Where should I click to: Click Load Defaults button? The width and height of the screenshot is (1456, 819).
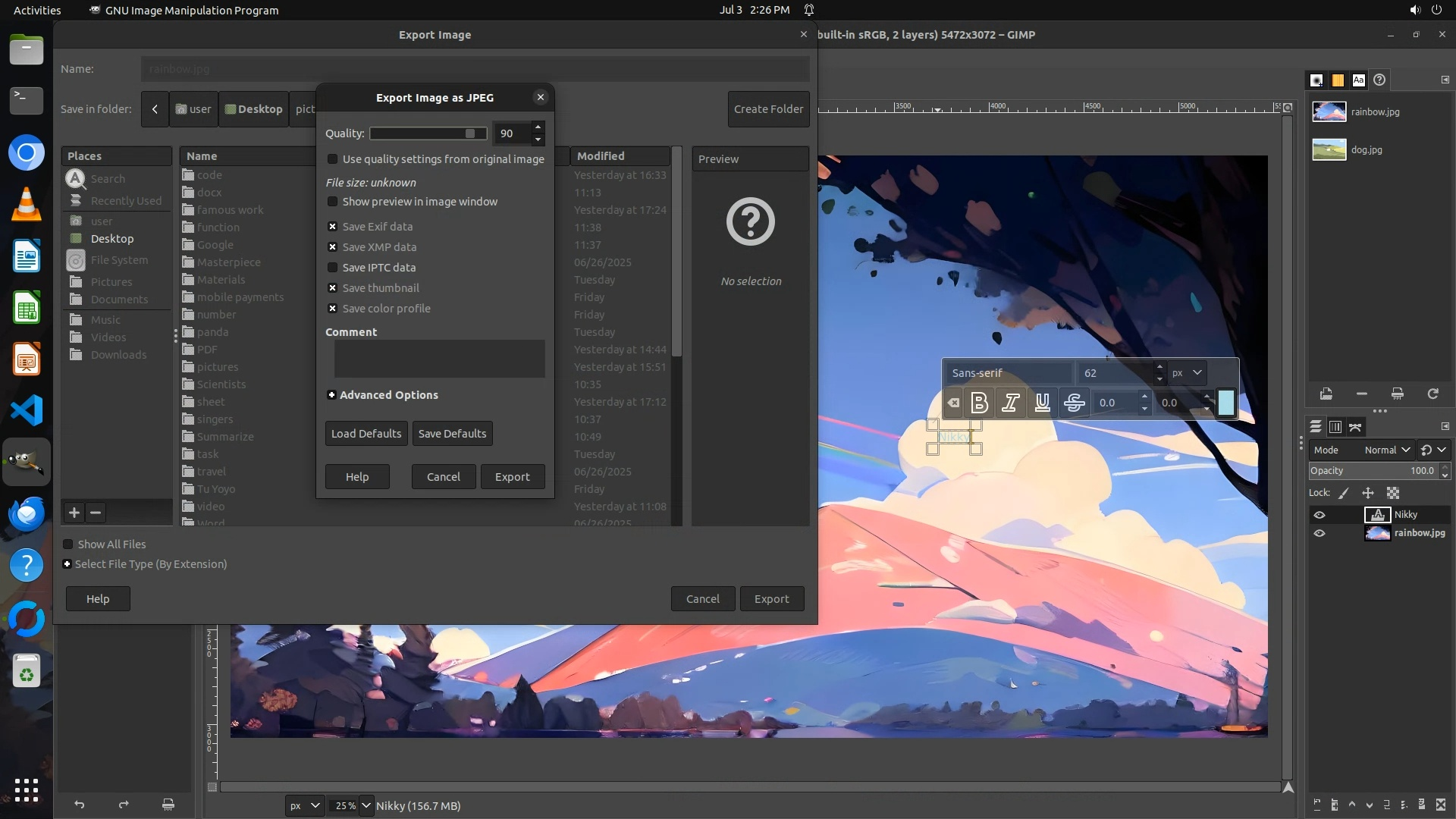click(366, 434)
